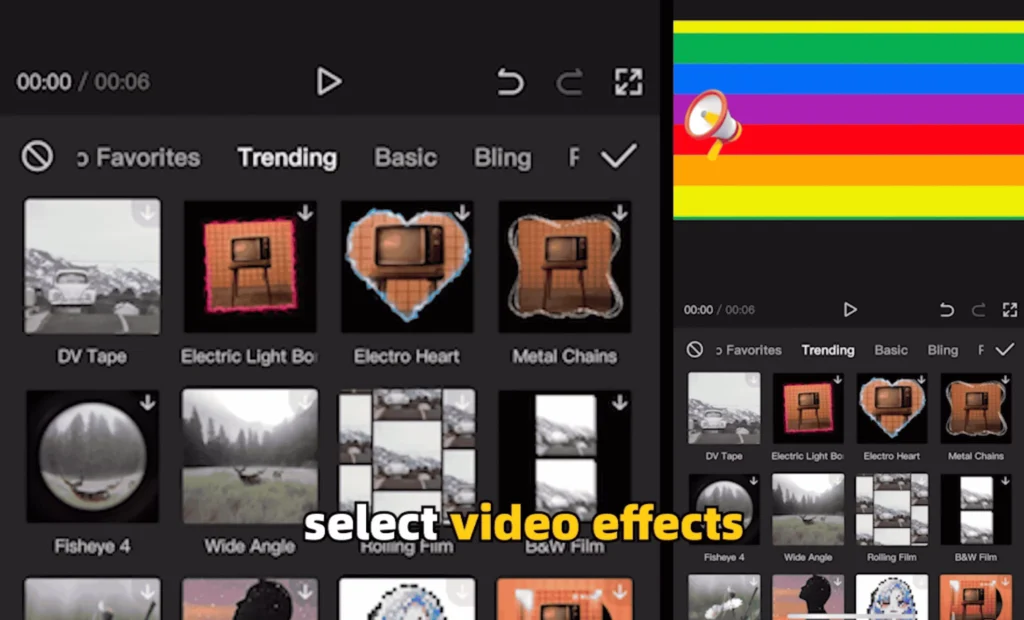Screen dimensions: 1024x620
Task: Click the large 'Fisheye 4' label text
Action: 92,546
